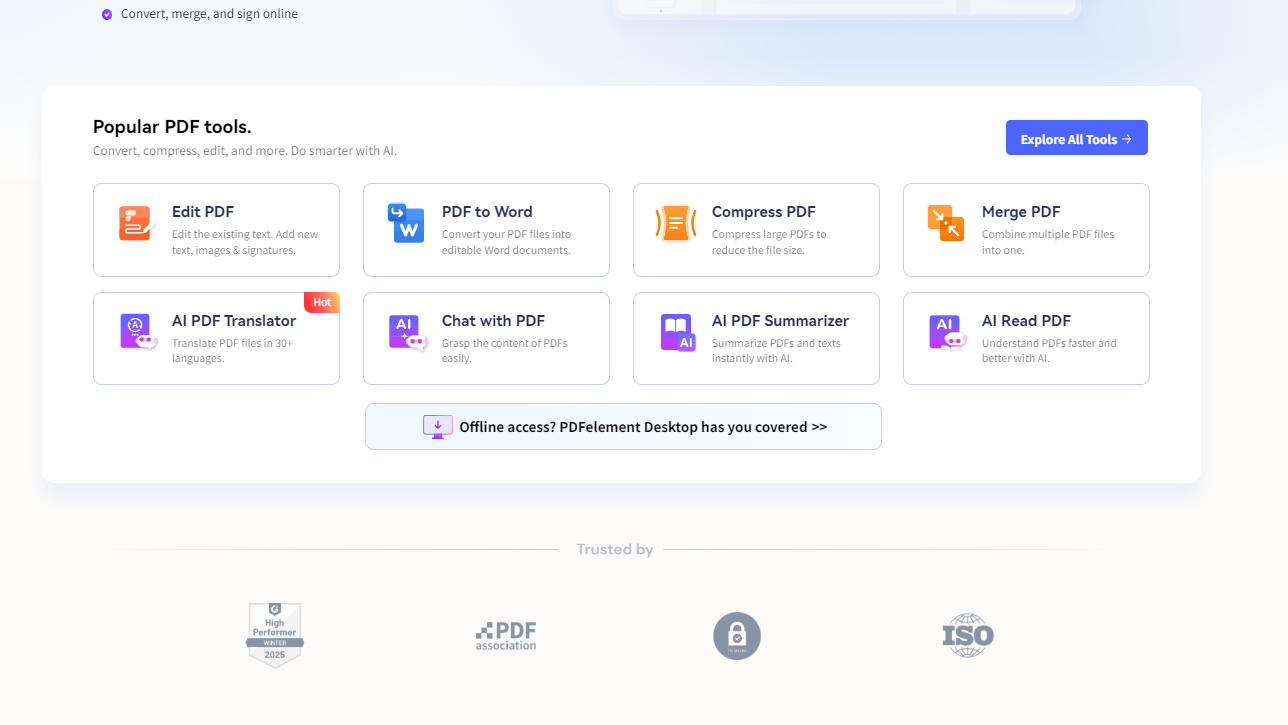Viewport: 1288px width, 725px height.
Task: Open the Edit PDF title link
Action: [x=203, y=212]
